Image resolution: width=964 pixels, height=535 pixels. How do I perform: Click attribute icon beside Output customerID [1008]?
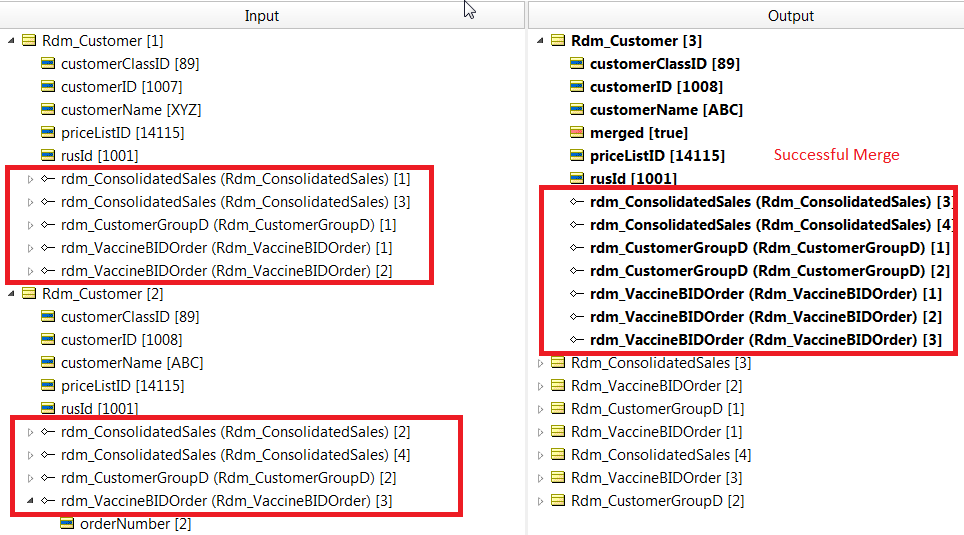tap(577, 86)
